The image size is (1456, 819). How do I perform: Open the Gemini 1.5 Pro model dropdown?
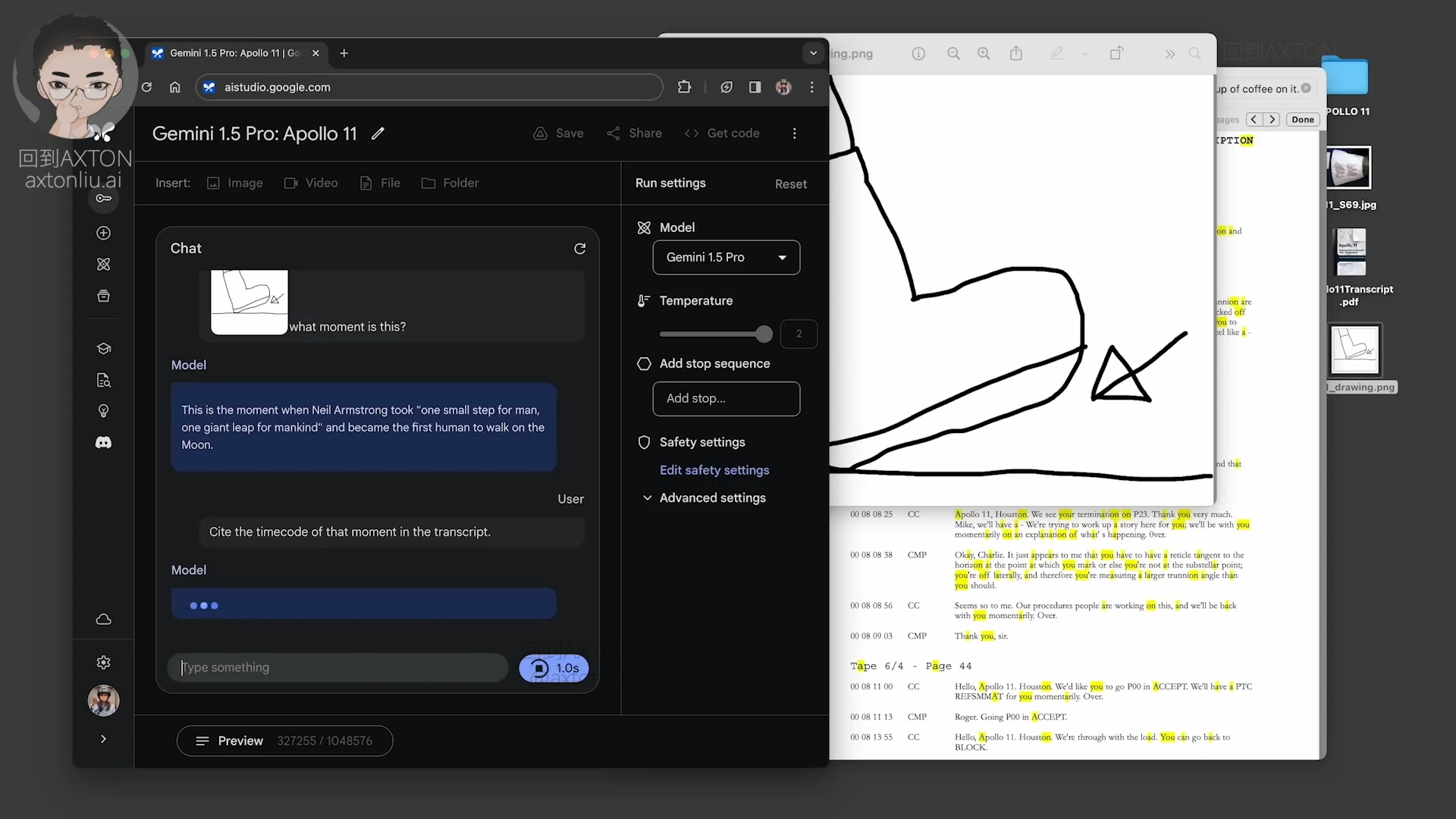[x=726, y=258]
